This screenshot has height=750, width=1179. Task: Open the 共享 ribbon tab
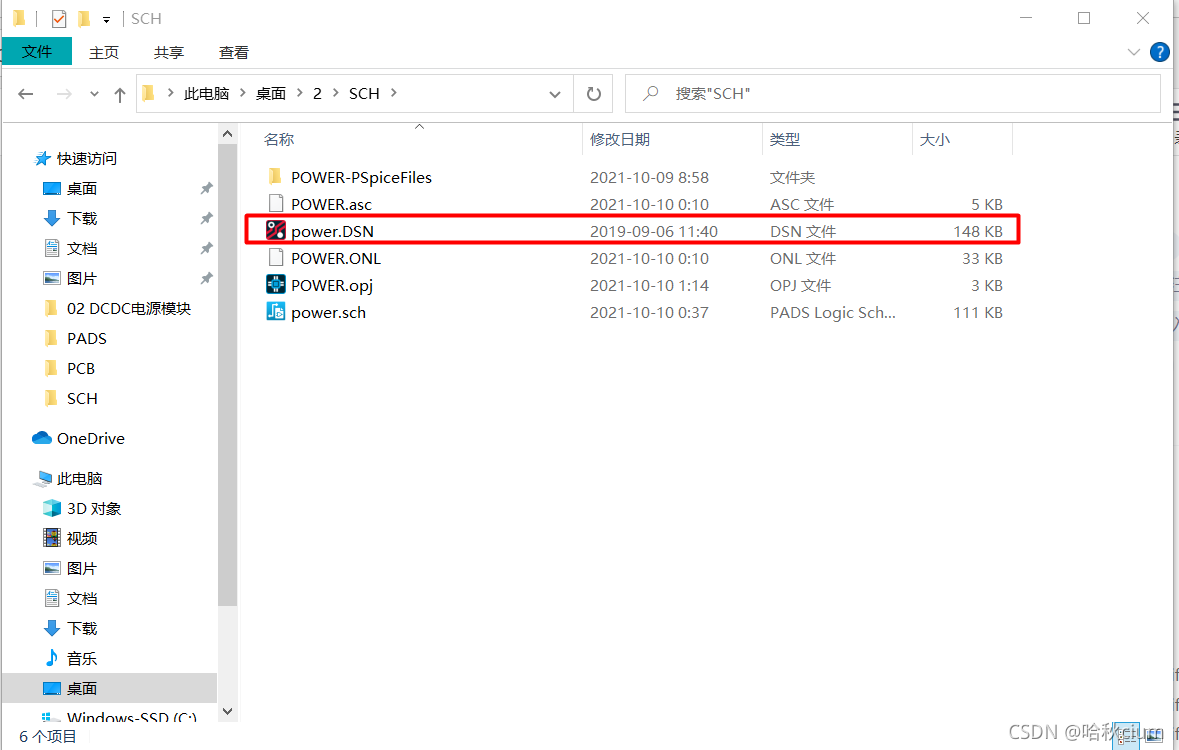pyautogui.click(x=169, y=52)
